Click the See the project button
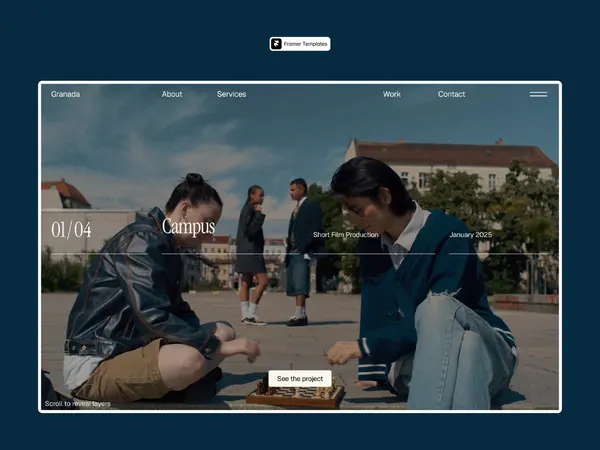The height and width of the screenshot is (450, 600). click(x=300, y=378)
